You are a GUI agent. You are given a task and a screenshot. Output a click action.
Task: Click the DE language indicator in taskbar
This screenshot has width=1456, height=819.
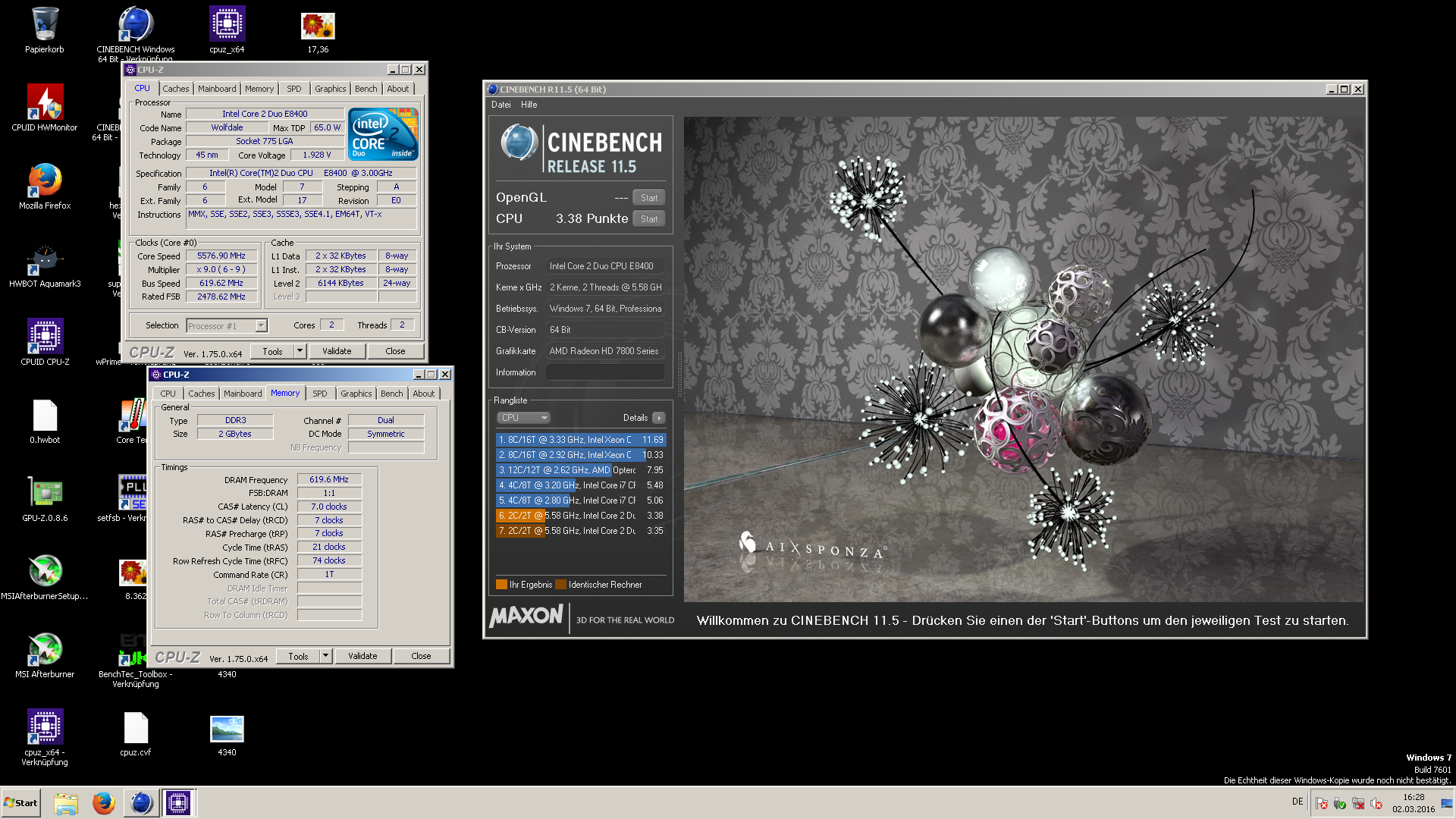point(1298,802)
